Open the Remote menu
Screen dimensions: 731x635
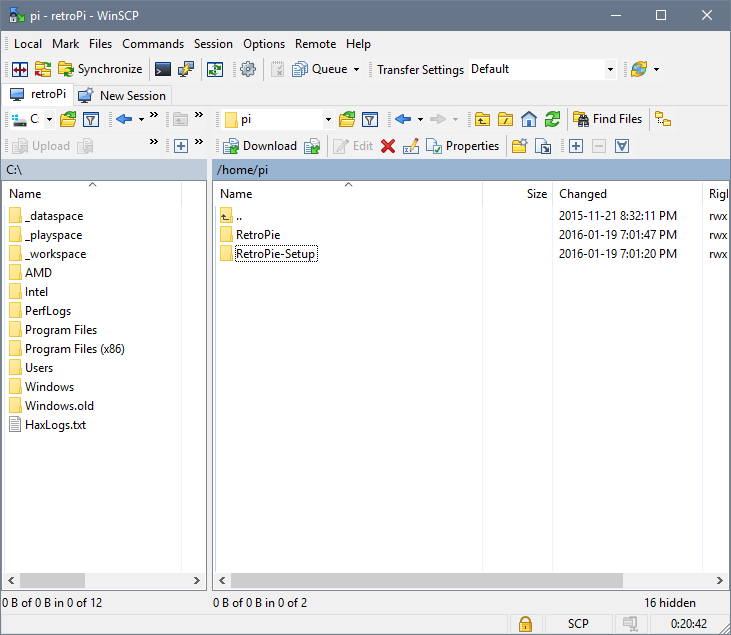pos(316,44)
